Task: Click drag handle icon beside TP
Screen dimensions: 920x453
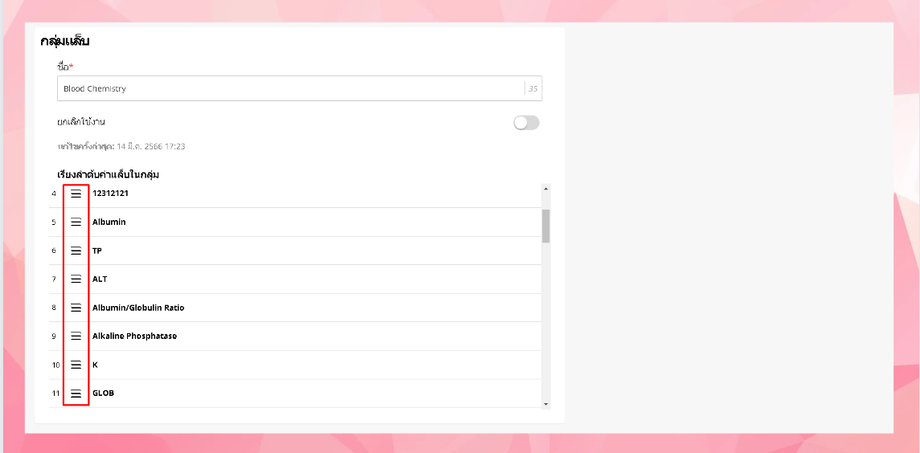Action: (x=76, y=251)
